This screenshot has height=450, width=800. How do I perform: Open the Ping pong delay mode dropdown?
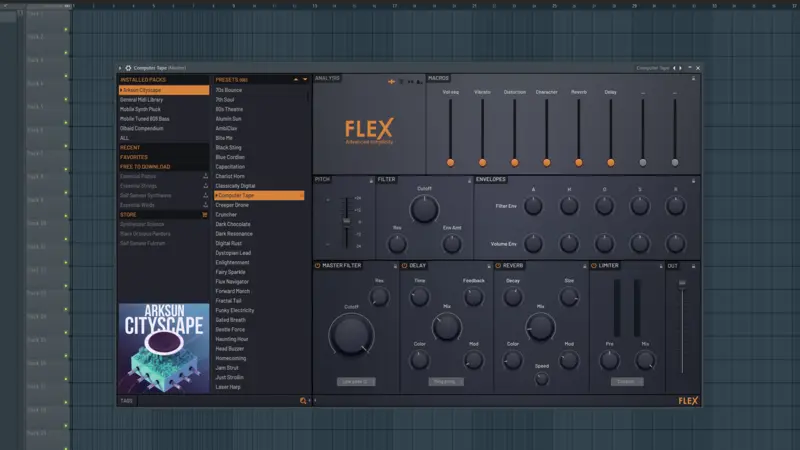click(445, 382)
